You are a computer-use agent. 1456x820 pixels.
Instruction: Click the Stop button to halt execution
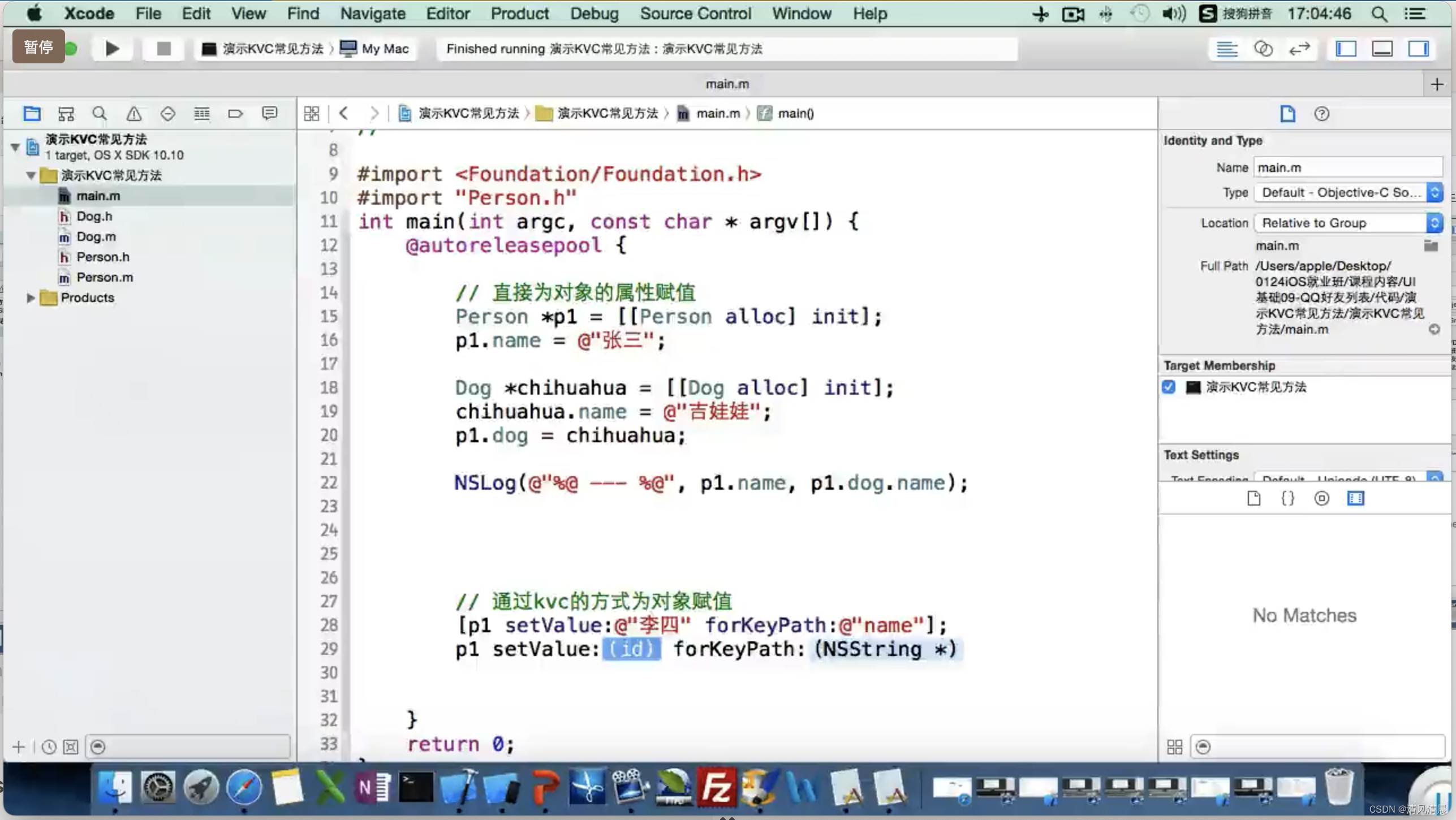163,48
